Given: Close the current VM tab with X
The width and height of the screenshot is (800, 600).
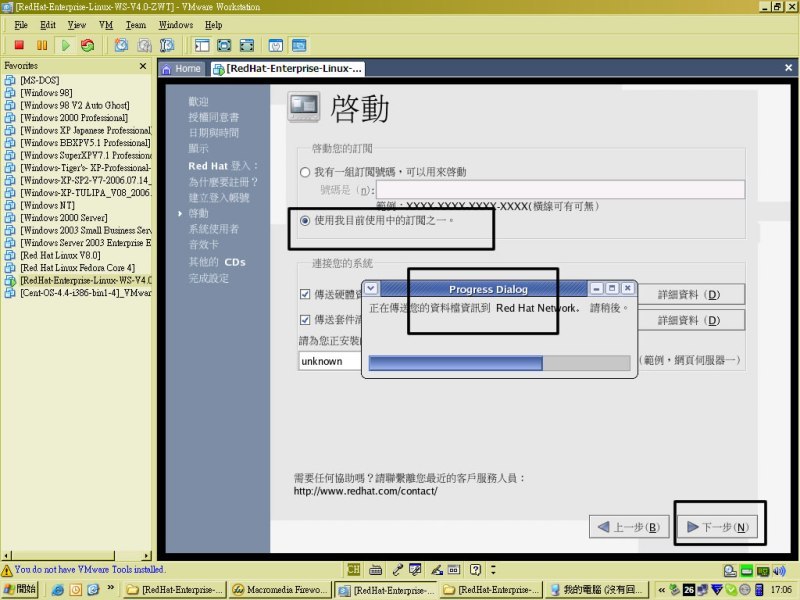Looking at the screenshot, I should click(788, 68).
